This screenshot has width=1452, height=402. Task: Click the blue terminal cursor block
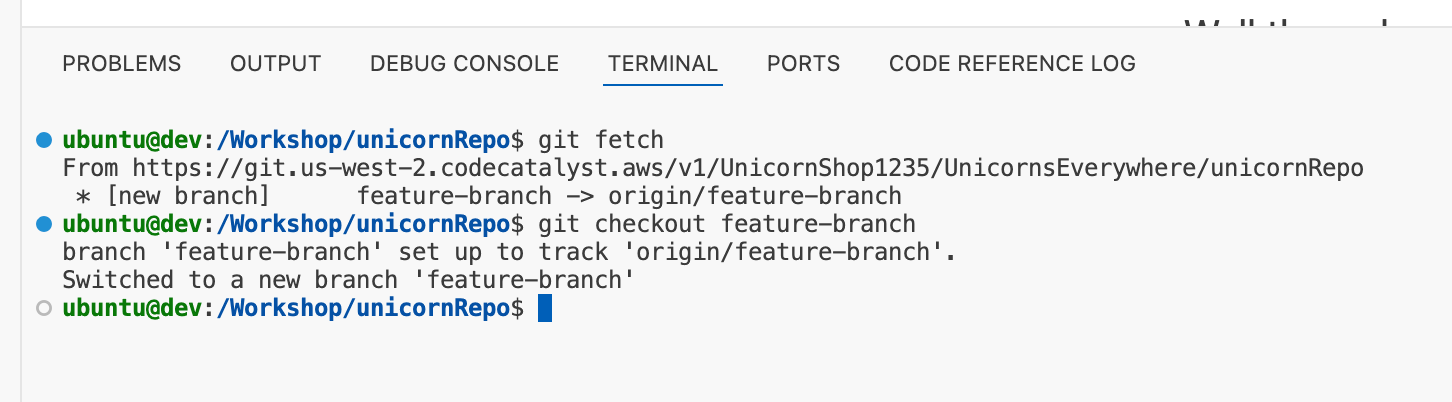[545, 308]
